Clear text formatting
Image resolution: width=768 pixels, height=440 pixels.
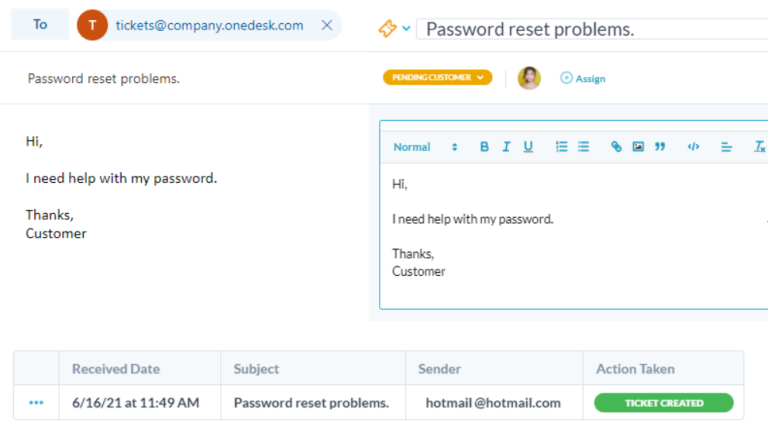[759, 147]
